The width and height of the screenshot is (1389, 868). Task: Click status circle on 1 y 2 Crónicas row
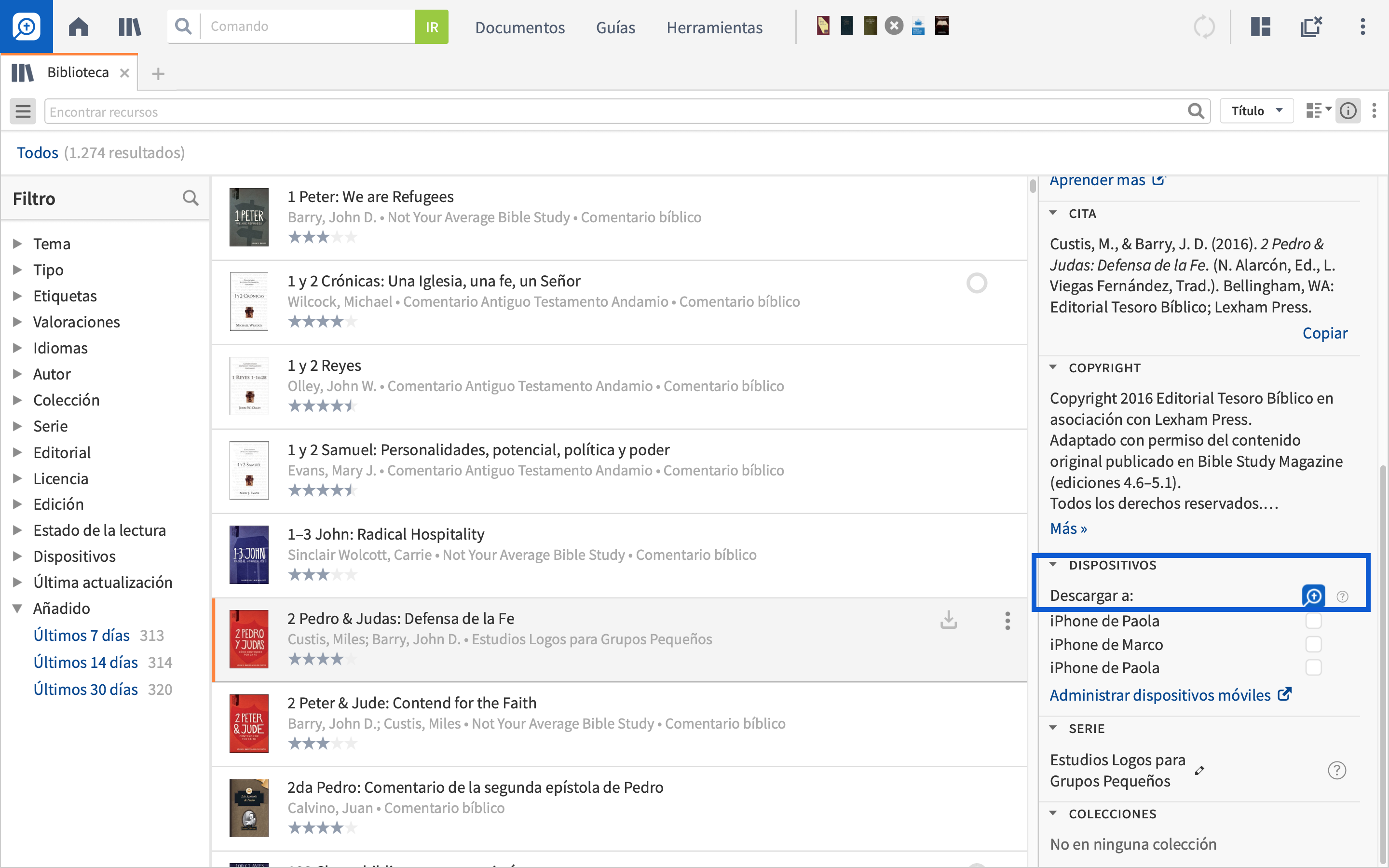(976, 283)
